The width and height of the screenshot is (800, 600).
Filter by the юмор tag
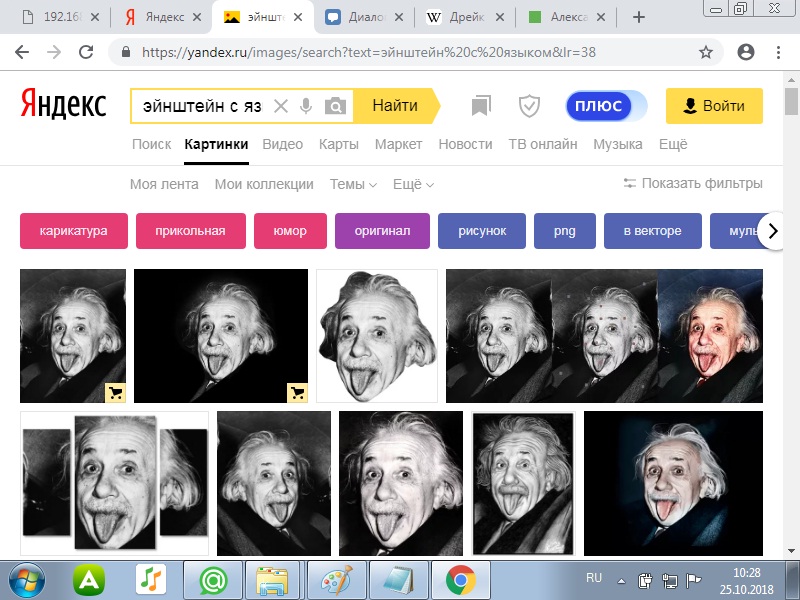[290, 231]
